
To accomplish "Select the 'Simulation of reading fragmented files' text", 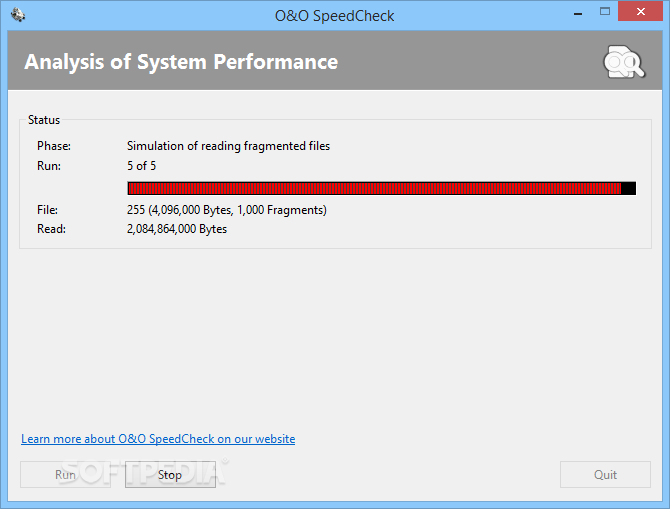I will click(228, 146).
